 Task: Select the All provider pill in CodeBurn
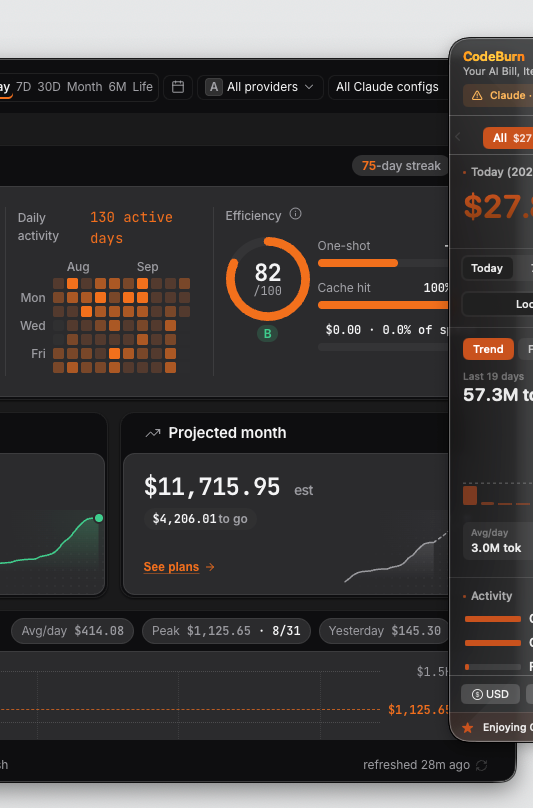coord(508,138)
